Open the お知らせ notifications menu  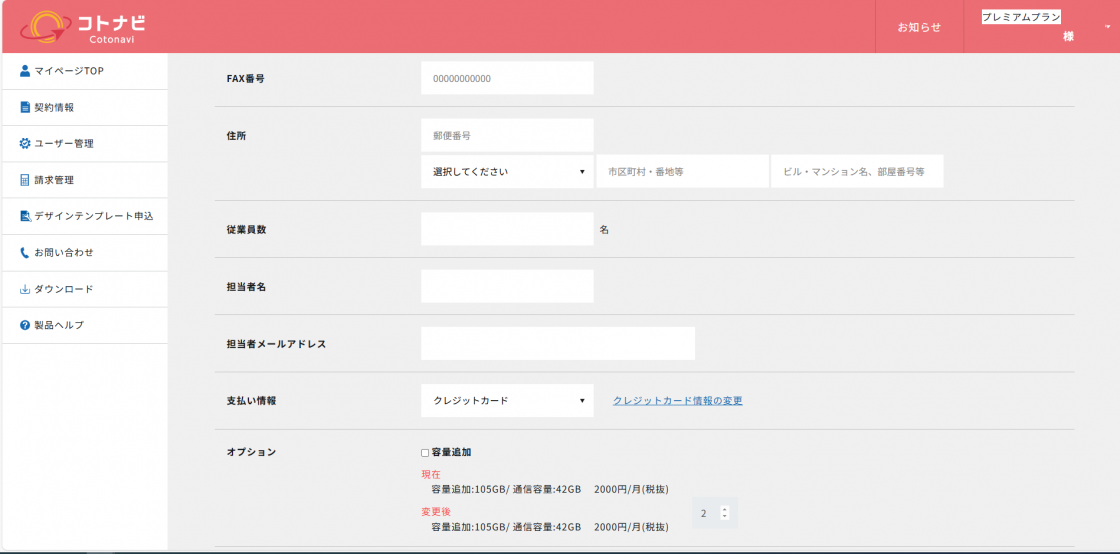coord(918,27)
